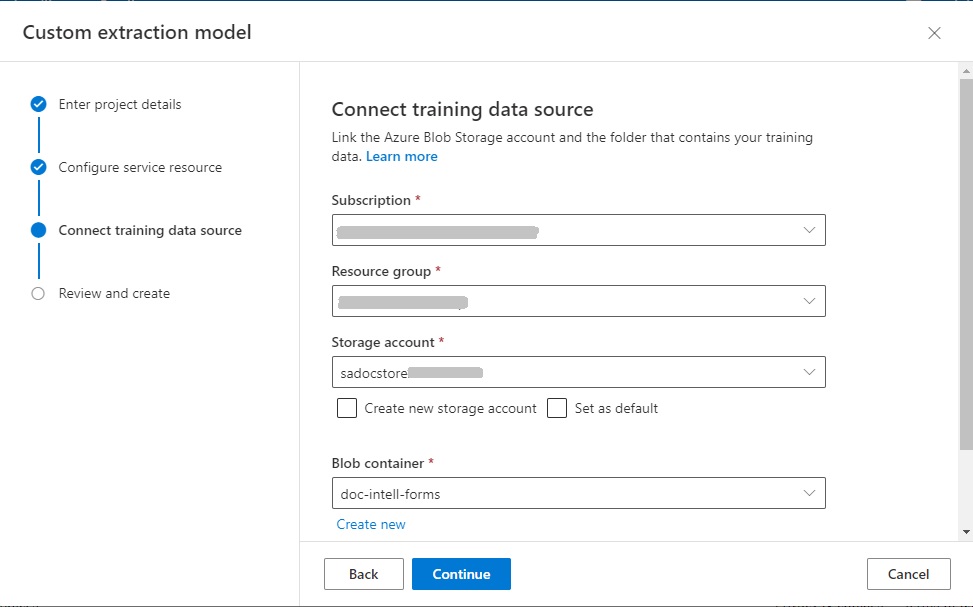This screenshot has width=973, height=607.
Task: Expand the Storage account dropdown
Action: coord(578,372)
